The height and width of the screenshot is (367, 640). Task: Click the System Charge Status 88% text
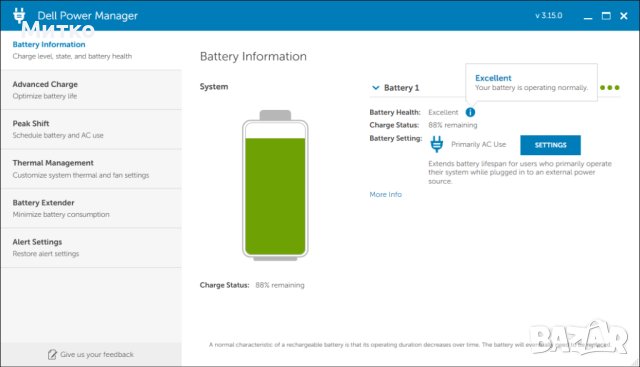point(280,285)
